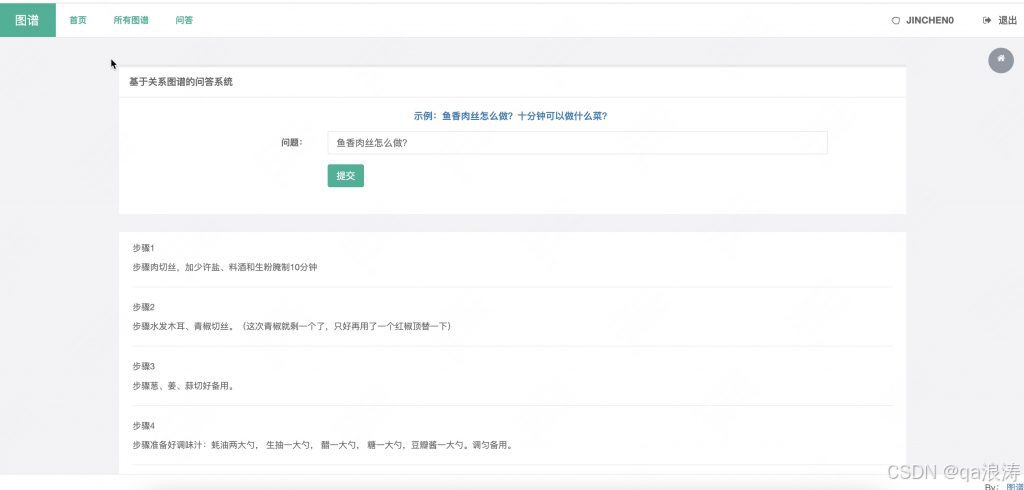The width and height of the screenshot is (1024, 490).
Task: Click the round grey home button
Action: point(1000,60)
